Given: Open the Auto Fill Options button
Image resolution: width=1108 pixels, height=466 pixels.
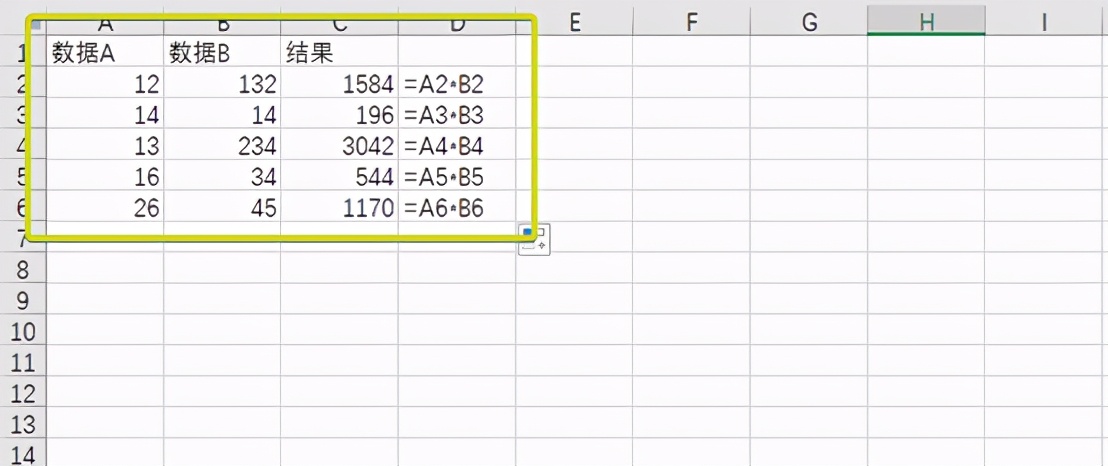Looking at the screenshot, I should pyautogui.click(x=534, y=239).
